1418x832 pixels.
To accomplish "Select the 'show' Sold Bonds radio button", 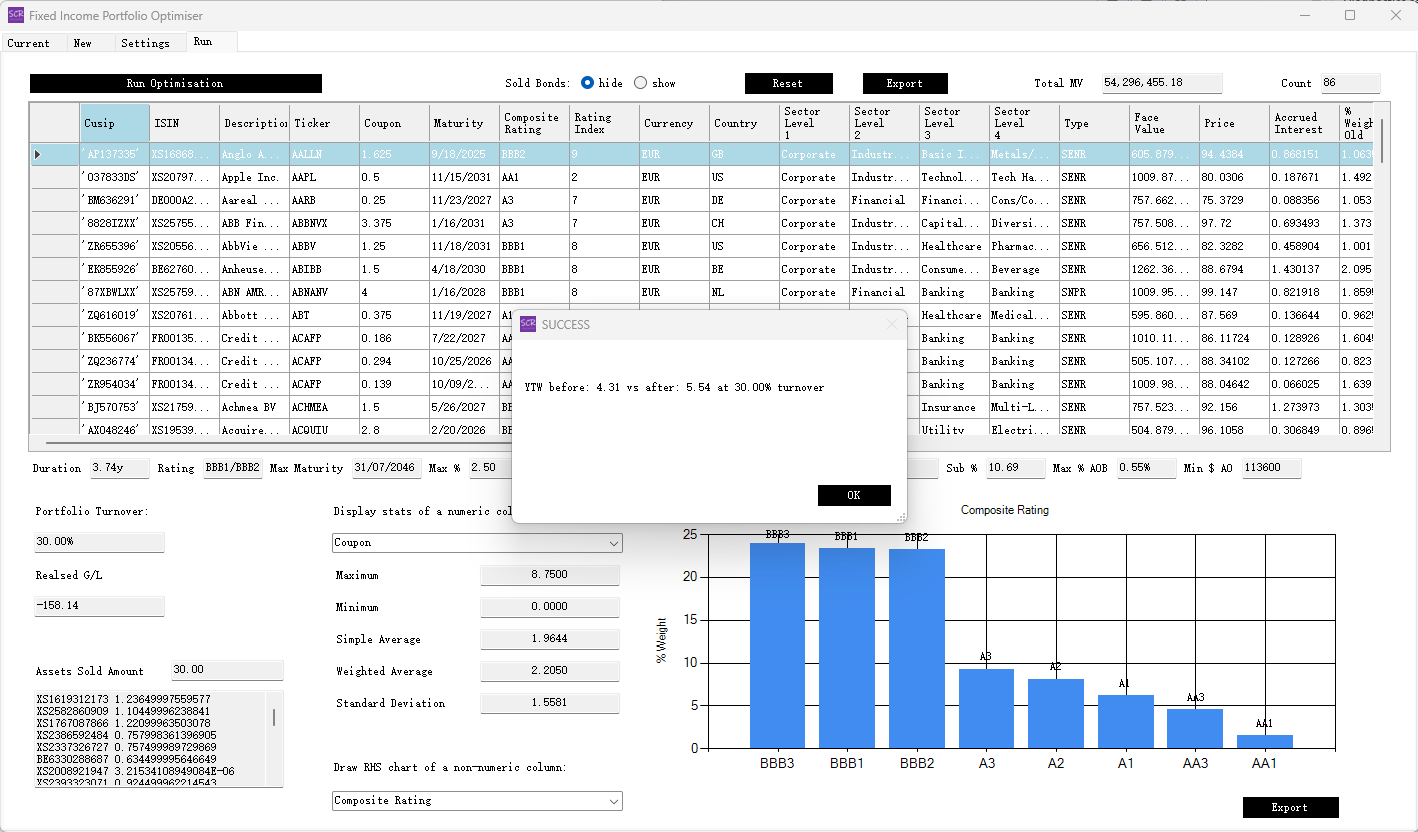I will point(641,83).
